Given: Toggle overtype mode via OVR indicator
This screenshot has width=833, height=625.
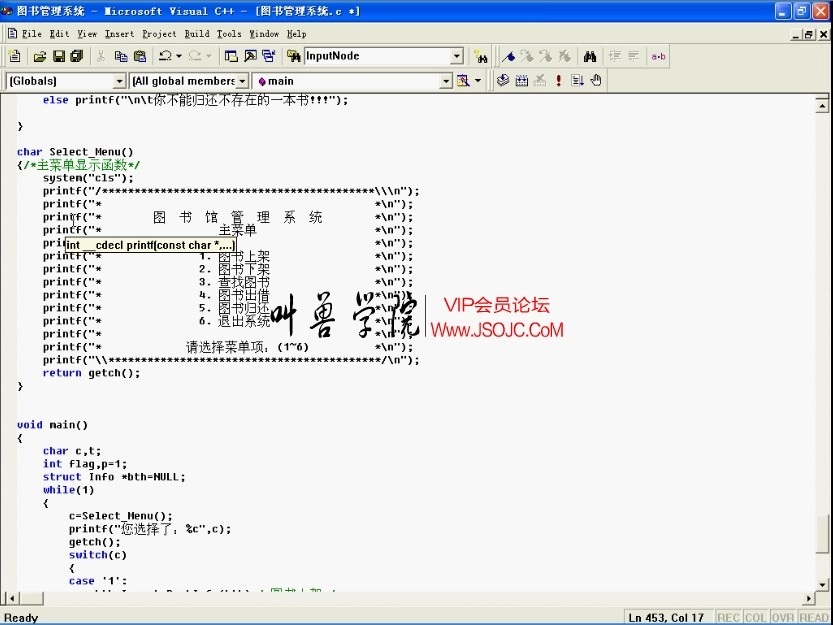Looking at the screenshot, I should coord(783,617).
